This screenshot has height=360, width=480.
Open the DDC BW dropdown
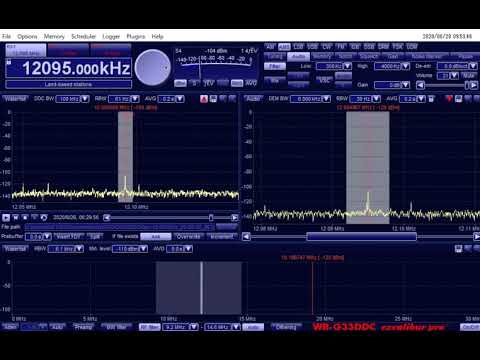(x=72, y=99)
